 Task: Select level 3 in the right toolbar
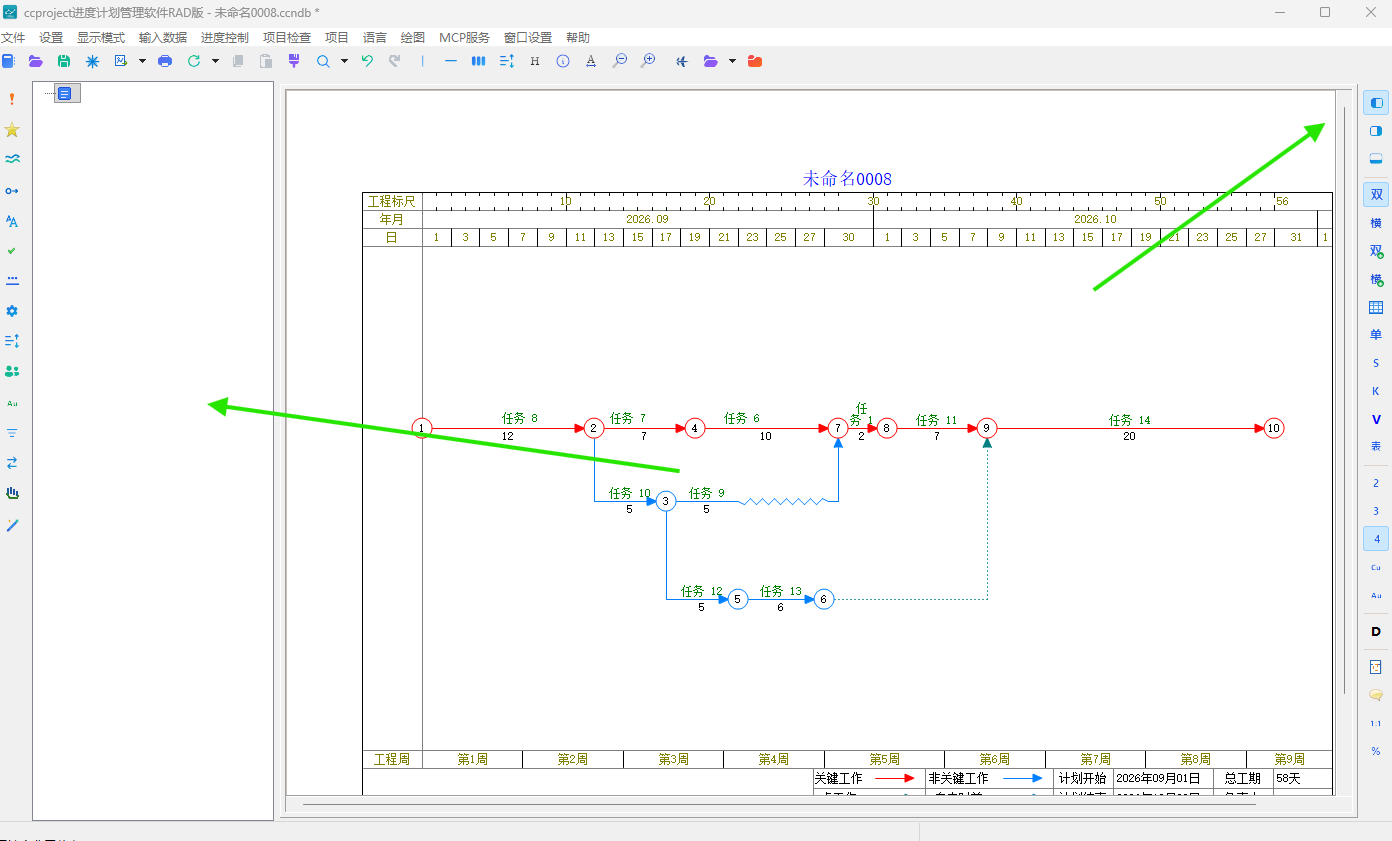[x=1376, y=511]
